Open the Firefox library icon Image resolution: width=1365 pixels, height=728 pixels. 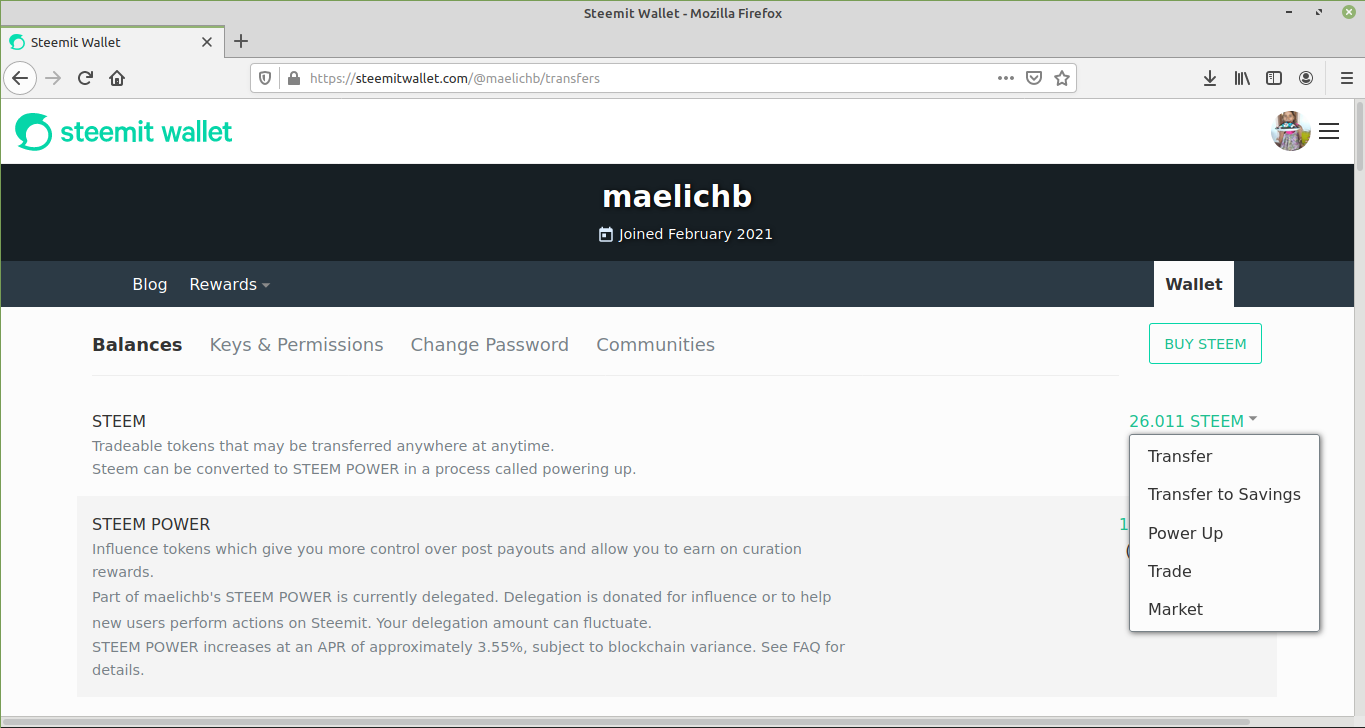(1242, 78)
